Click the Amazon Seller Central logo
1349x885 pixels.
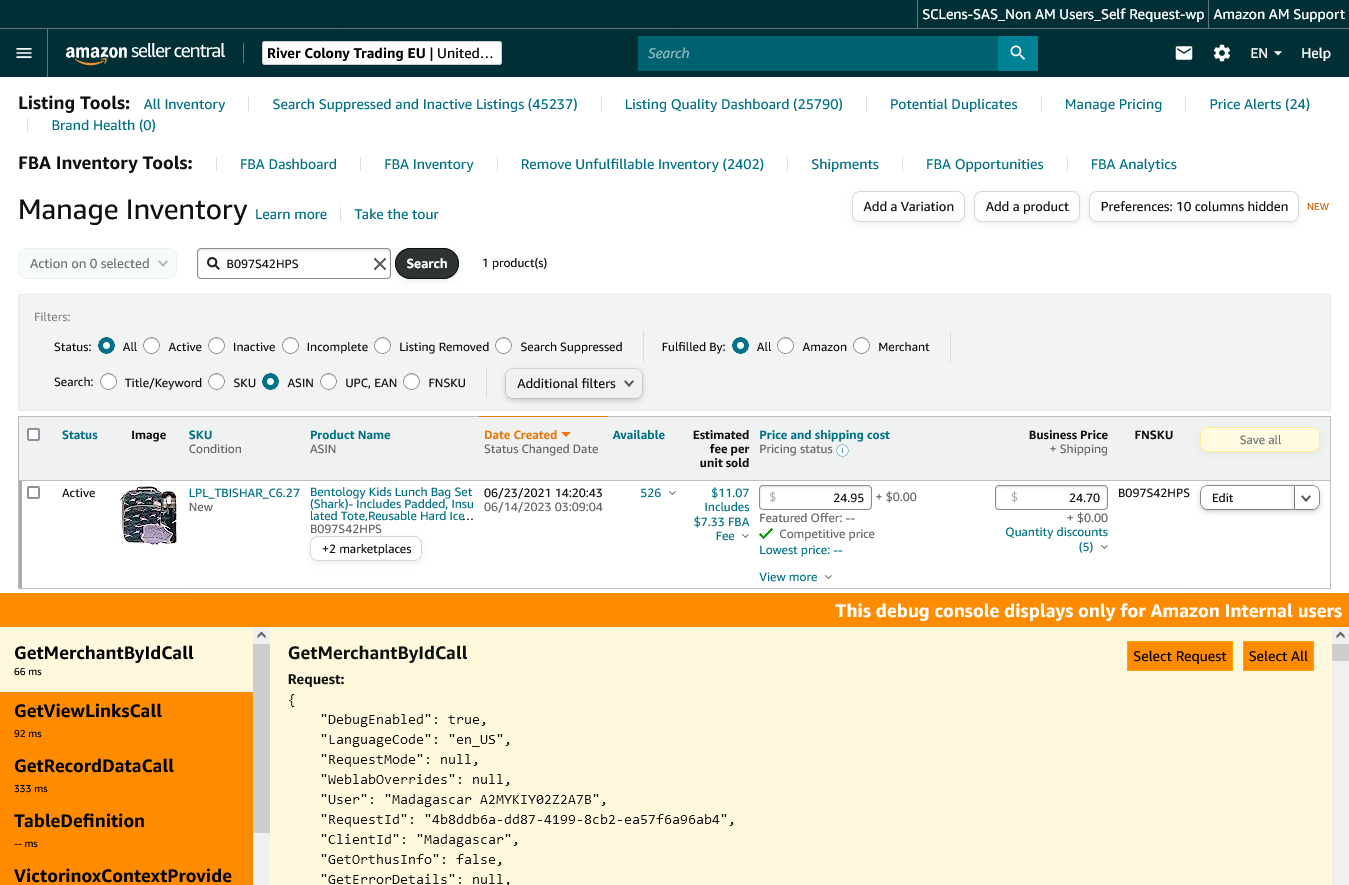(145, 53)
